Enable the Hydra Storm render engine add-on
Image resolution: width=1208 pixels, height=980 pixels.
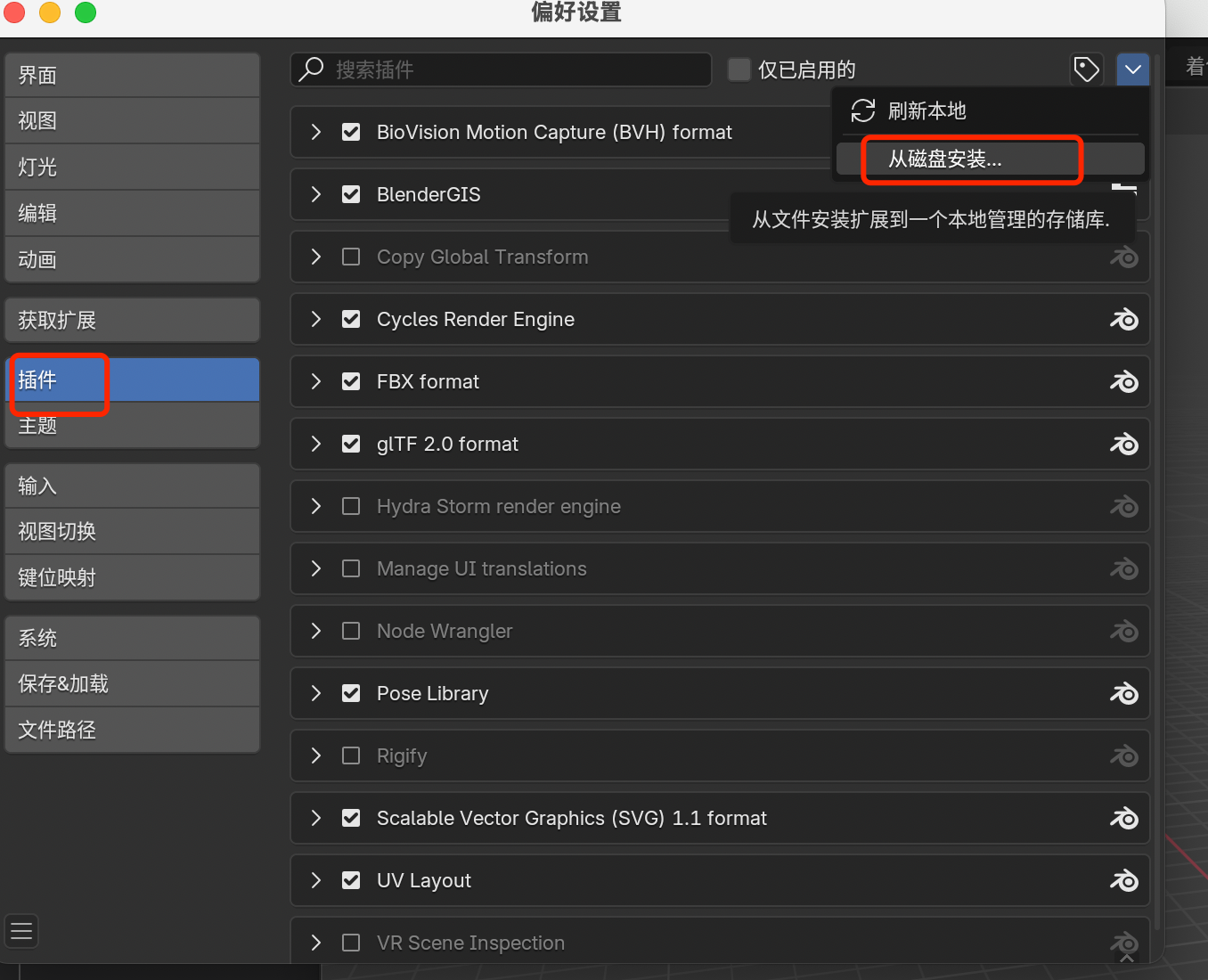[x=351, y=506]
